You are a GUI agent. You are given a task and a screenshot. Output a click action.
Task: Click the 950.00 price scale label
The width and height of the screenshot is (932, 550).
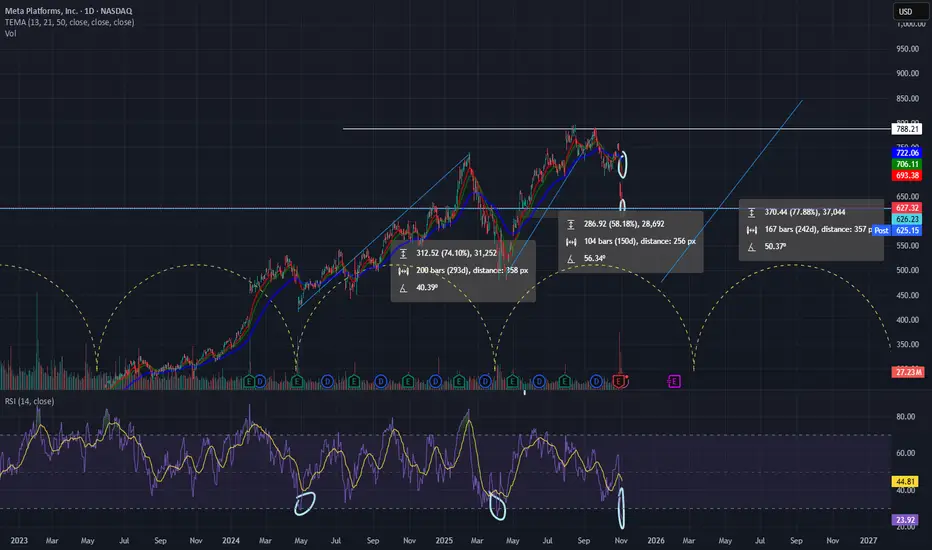point(908,49)
